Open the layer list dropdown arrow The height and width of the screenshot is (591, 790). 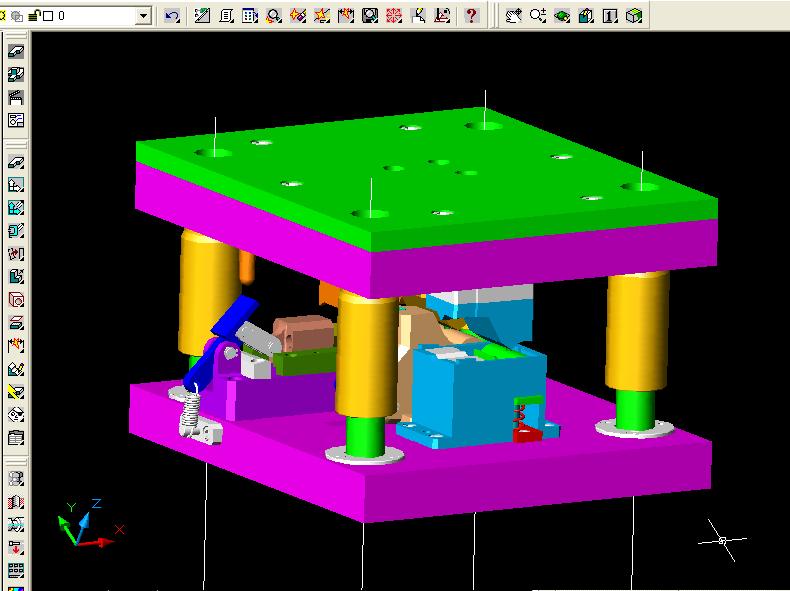pyautogui.click(x=144, y=16)
